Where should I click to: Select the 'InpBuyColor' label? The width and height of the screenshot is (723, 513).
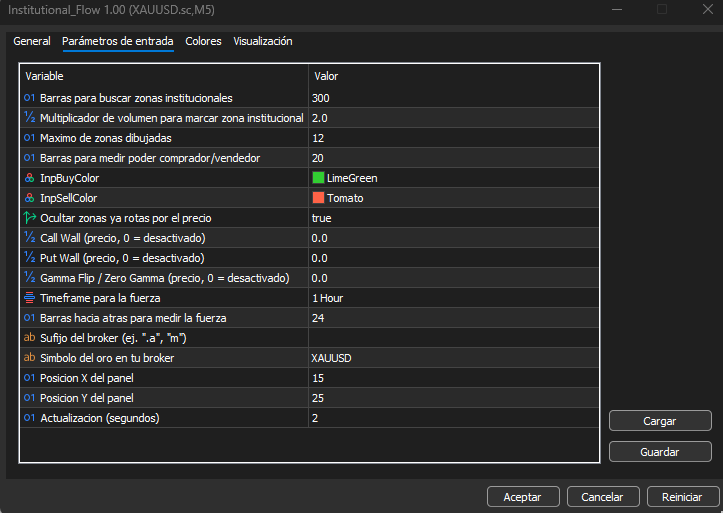tap(70, 178)
